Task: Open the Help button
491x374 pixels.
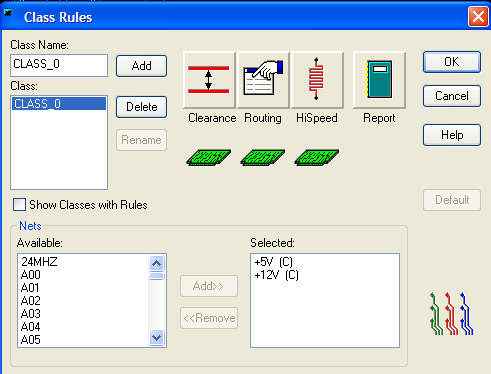Action: [x=452, y=135]
